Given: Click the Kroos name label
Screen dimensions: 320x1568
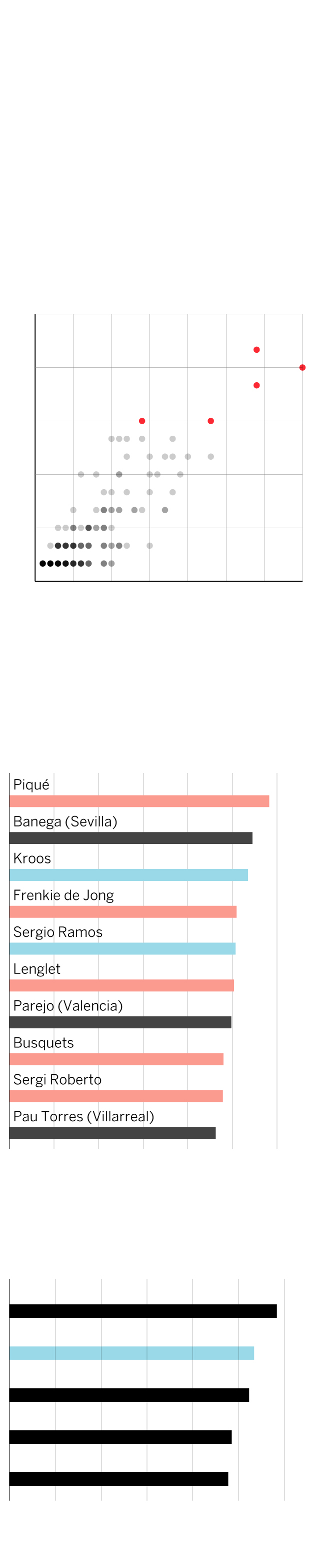Looking at the screenshot, I should (32, 858).
